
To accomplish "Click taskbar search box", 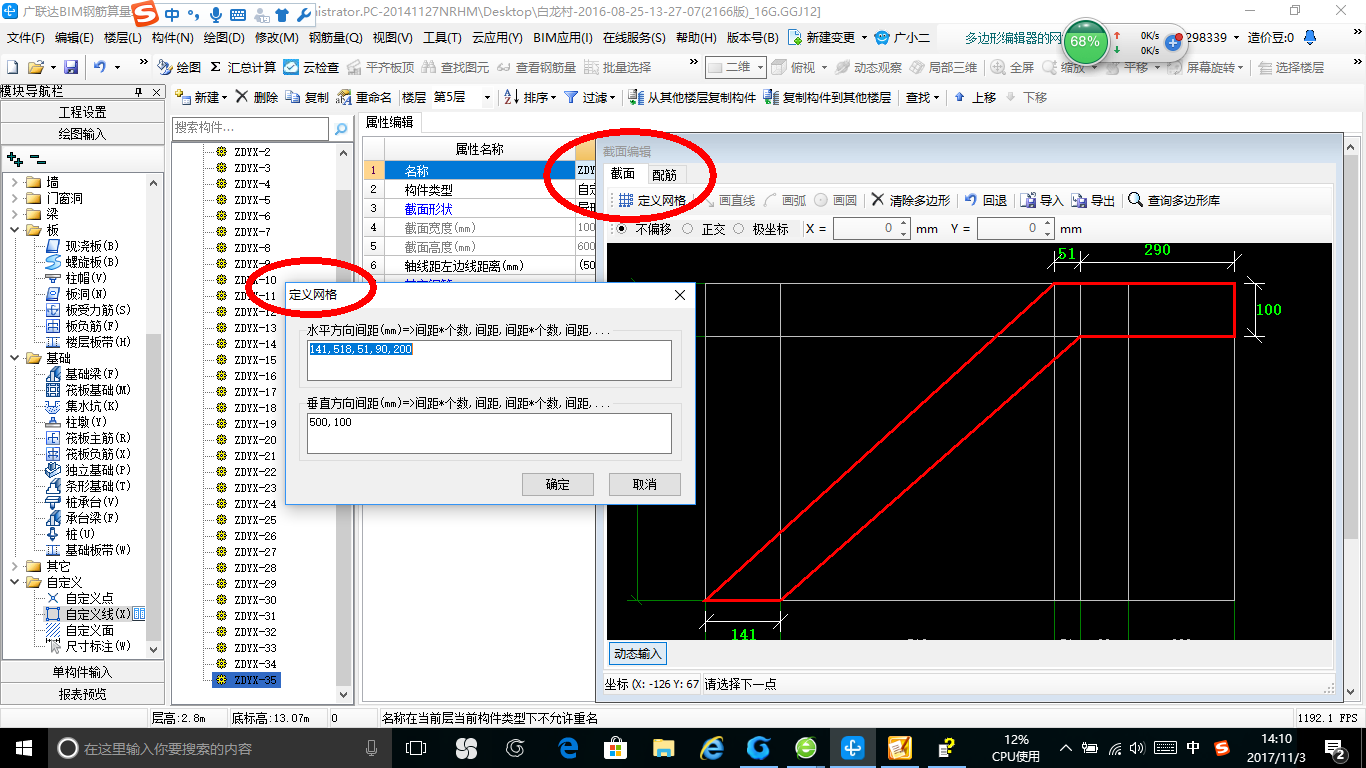I will coord(220,747).
